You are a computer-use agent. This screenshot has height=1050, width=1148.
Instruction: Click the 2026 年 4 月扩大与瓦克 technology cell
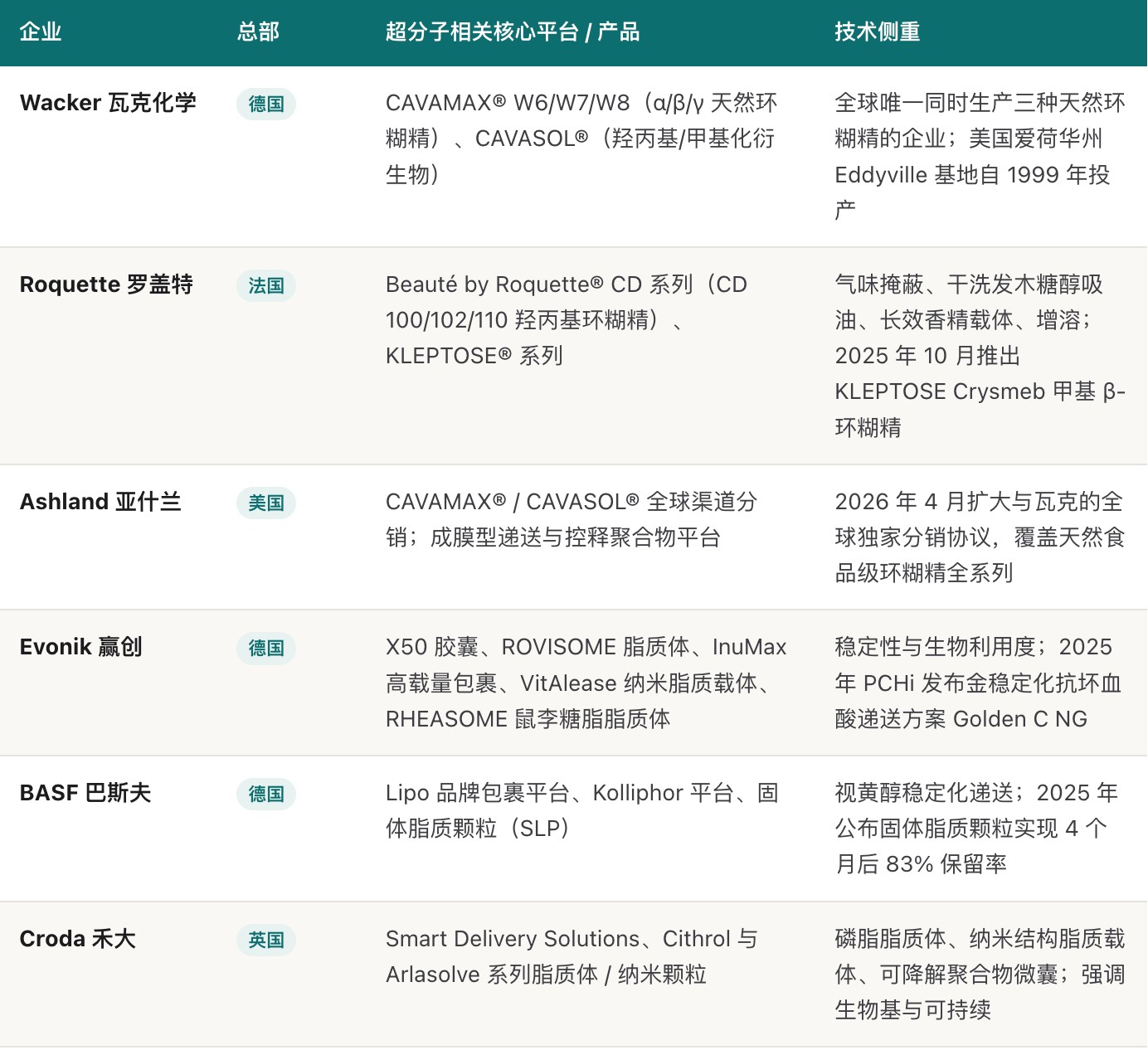(x=980, y=537)
